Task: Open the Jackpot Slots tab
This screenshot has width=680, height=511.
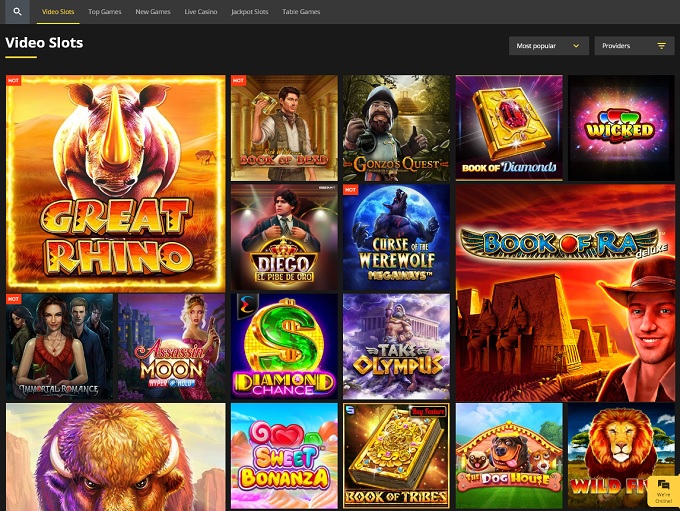Action: [249, 12]
